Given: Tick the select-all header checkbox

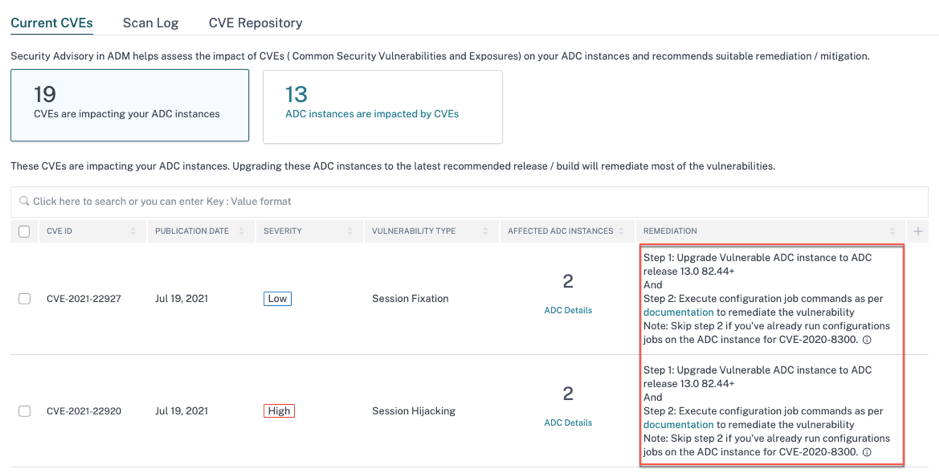Looking at the screenshot, I should (24, 231).
